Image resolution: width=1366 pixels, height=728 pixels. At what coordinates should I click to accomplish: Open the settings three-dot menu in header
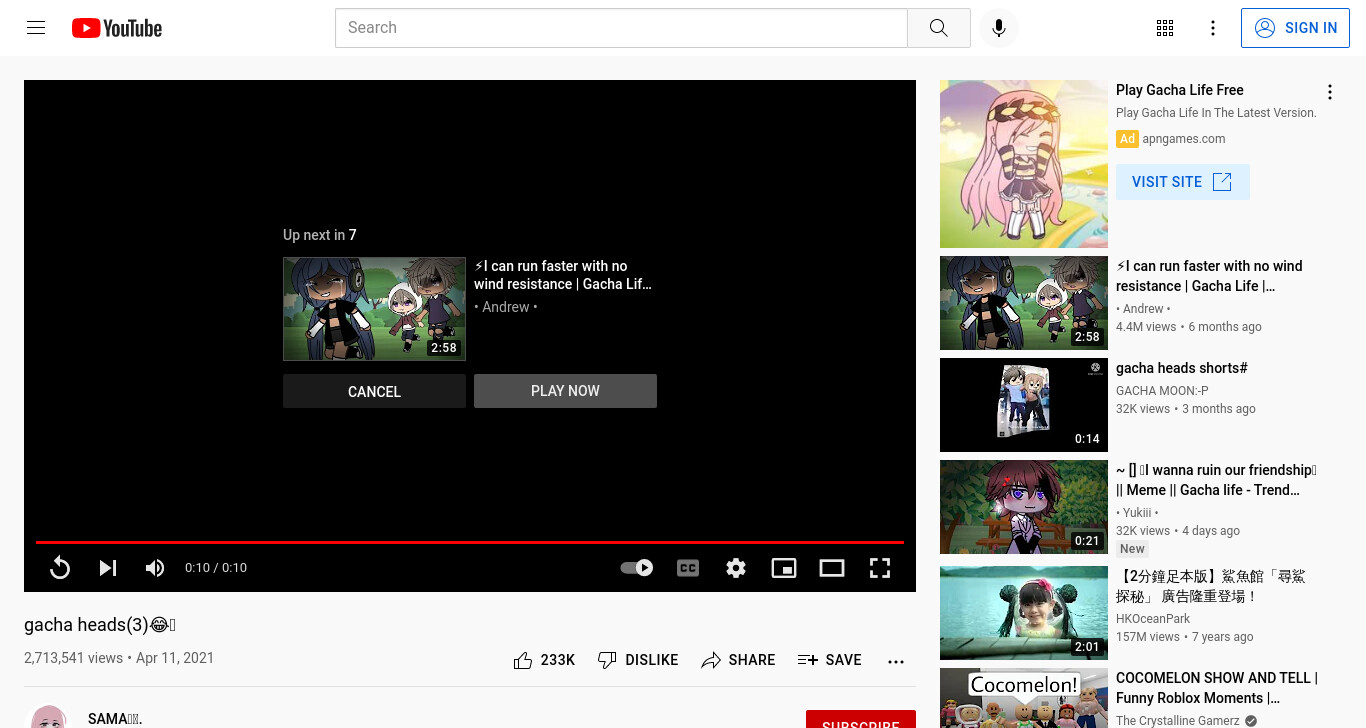[x=1213, y=28]
